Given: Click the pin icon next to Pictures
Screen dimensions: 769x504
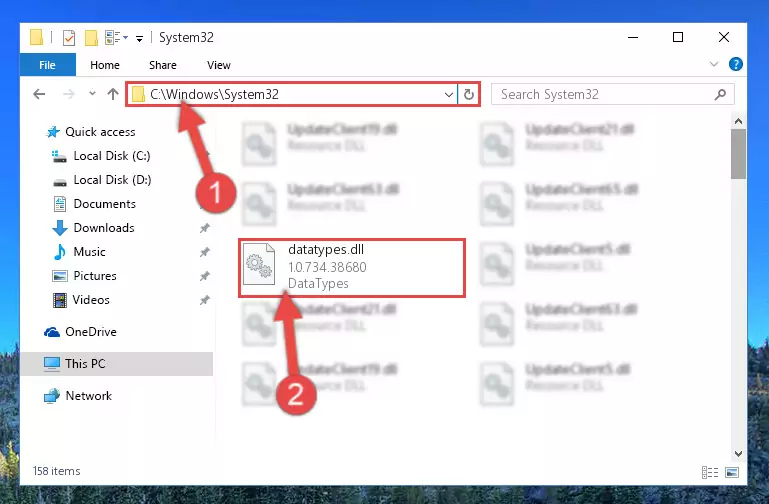Looking at the screenshot, I should [x=205, y=276].
